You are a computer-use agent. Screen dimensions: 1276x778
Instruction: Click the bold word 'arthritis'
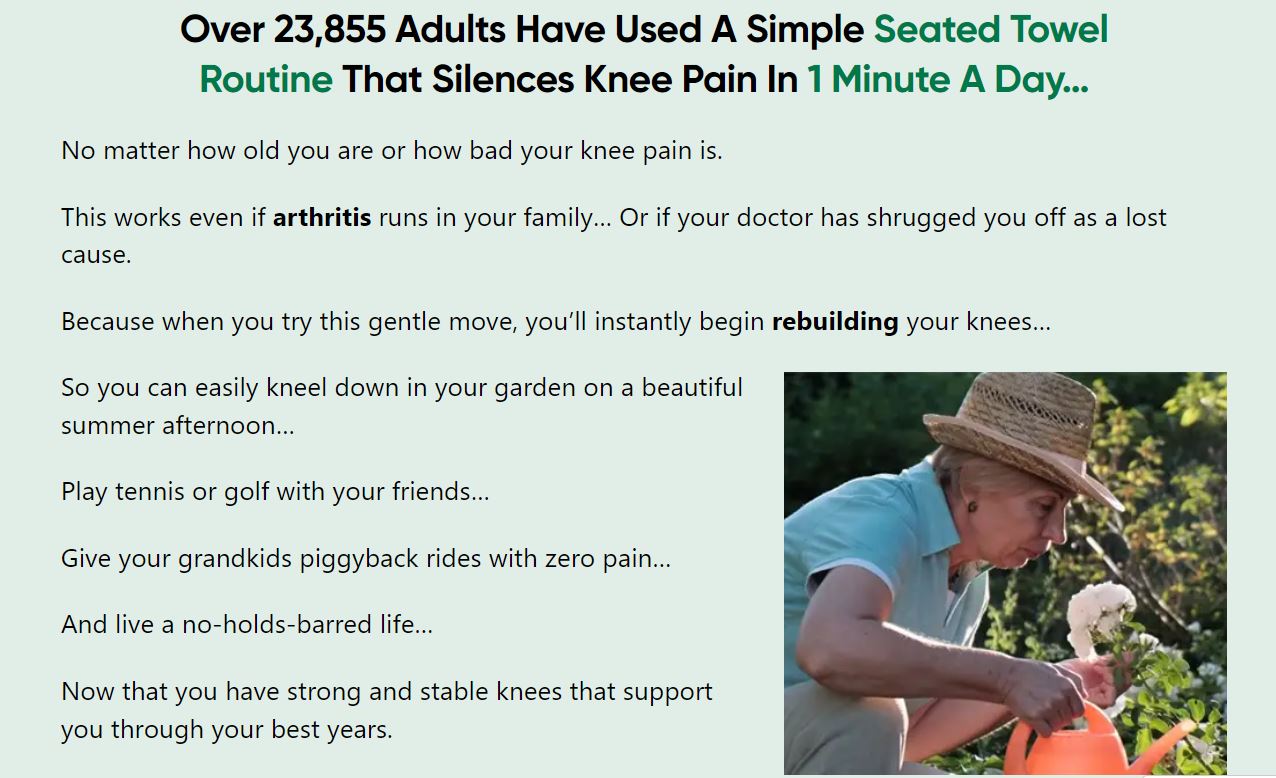322,217
